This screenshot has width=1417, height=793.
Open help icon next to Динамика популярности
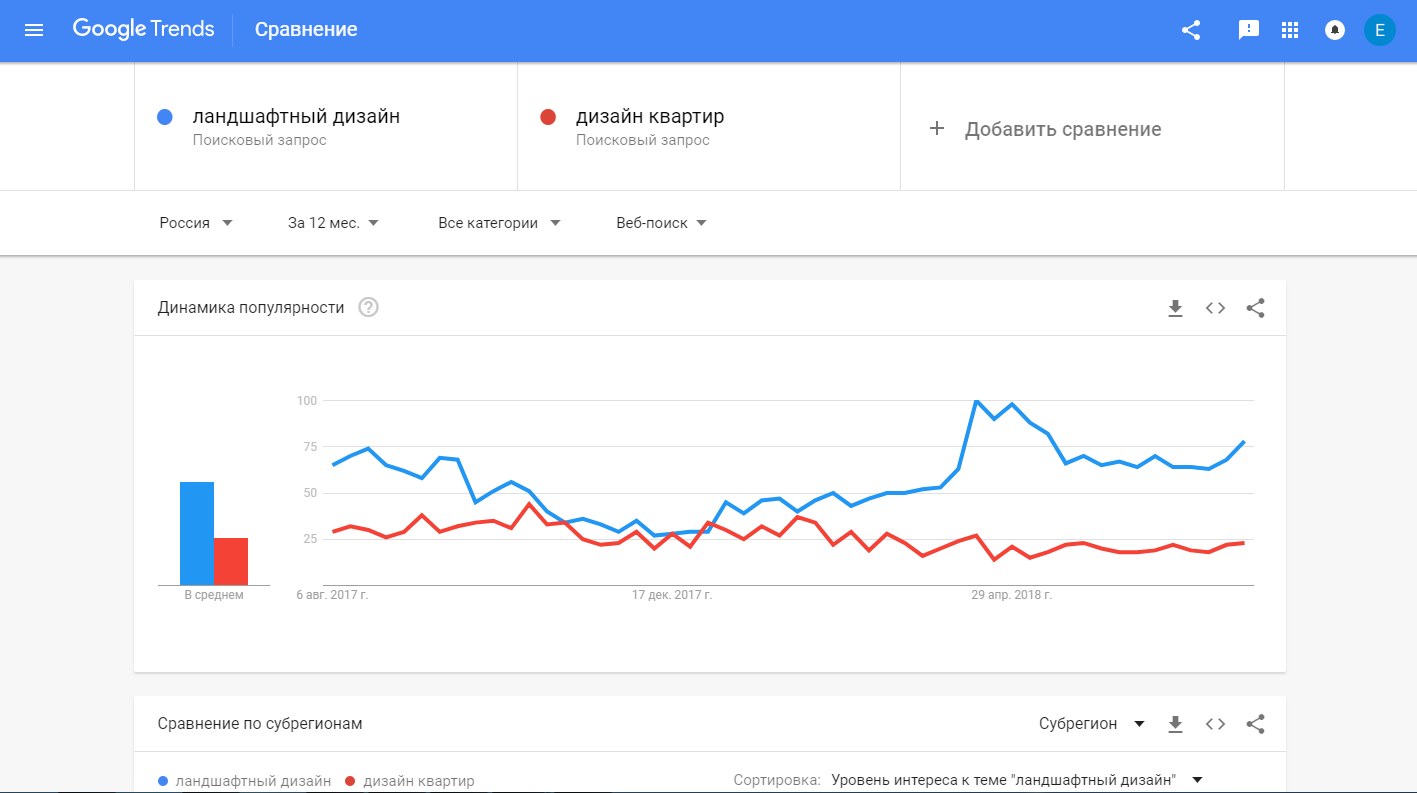click(368, 308)
